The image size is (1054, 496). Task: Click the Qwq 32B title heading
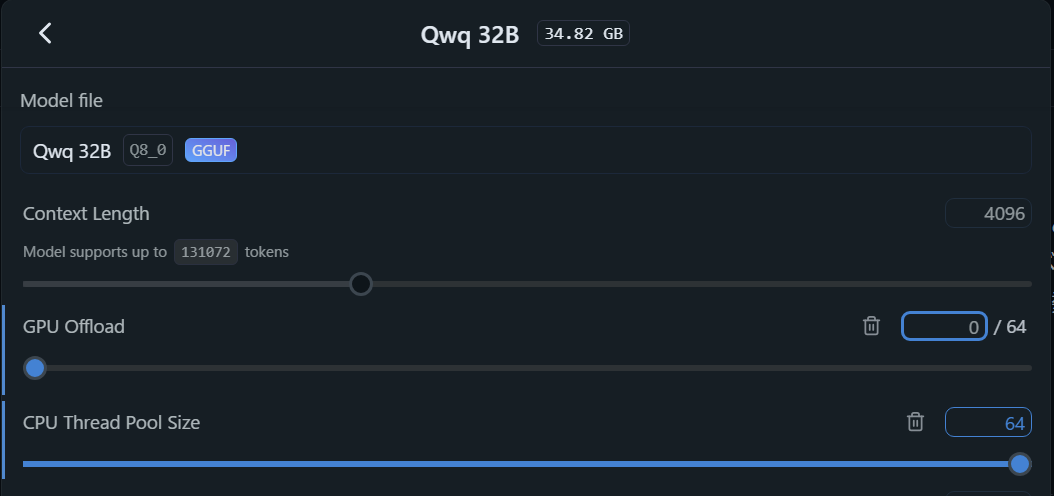(470, 35)
